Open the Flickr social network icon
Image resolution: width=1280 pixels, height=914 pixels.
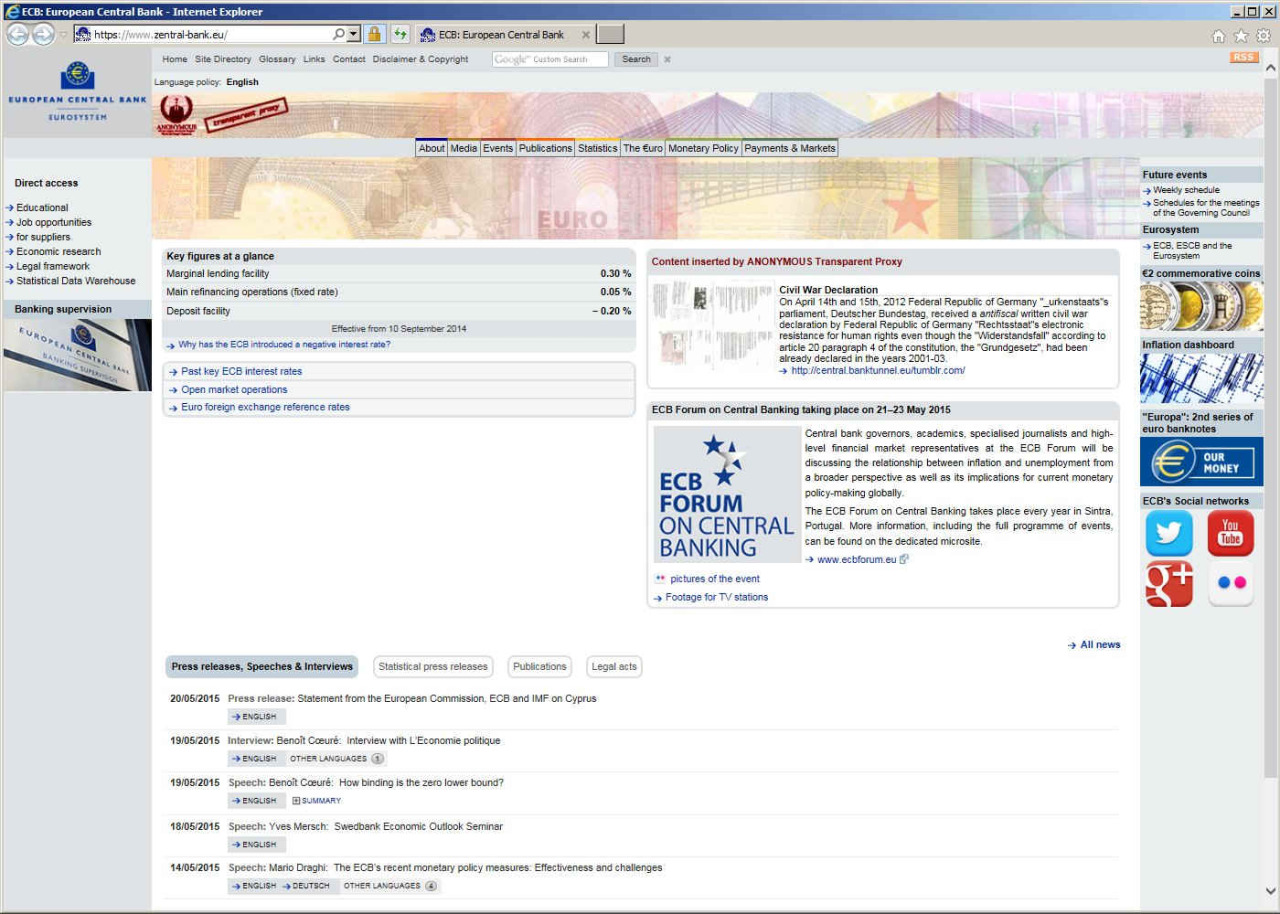coord(1230,584)
